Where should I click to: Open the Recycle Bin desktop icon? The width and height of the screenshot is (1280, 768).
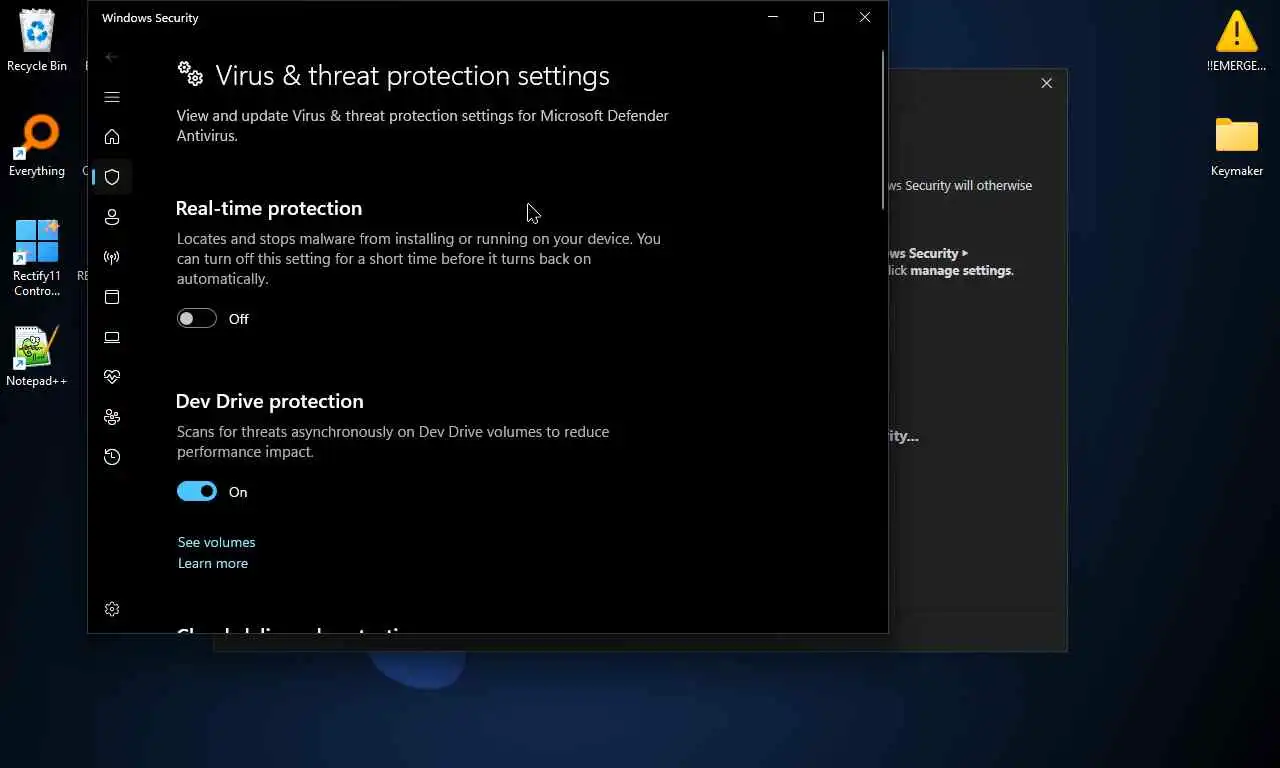[37, 41]
